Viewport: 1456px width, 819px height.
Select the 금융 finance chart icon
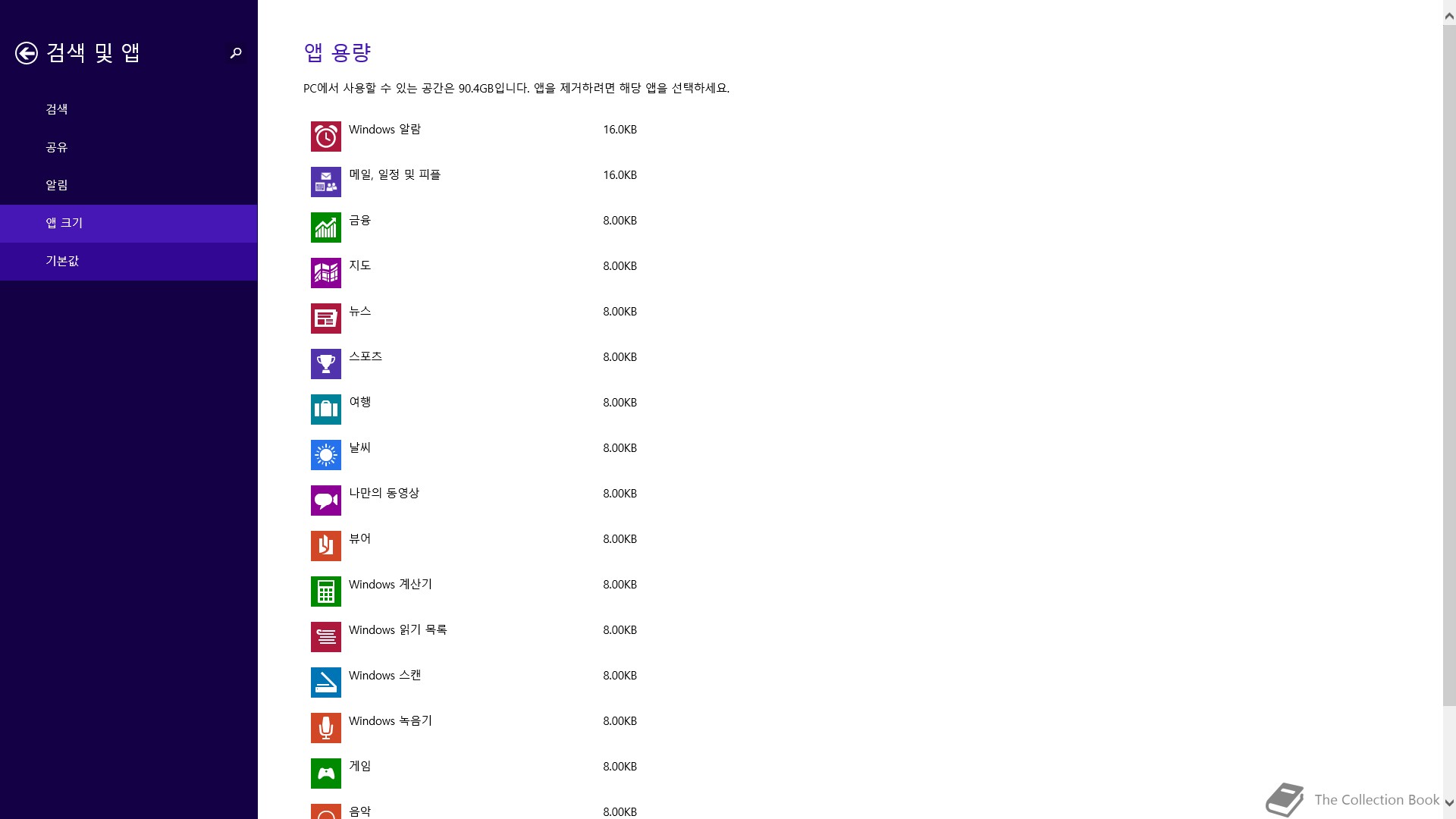pyautogui.click(x=326, y=227)
